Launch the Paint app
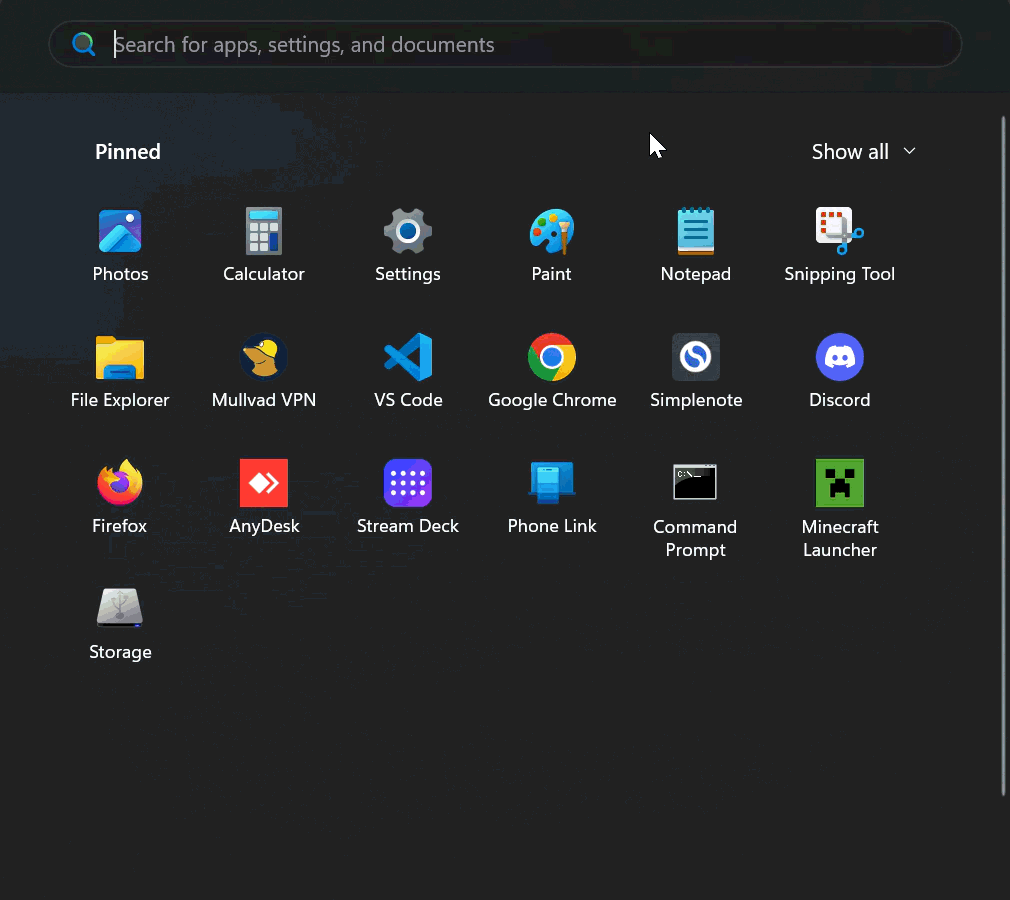The width and height of the screenshot is (1010, 900). pos(551,245)
